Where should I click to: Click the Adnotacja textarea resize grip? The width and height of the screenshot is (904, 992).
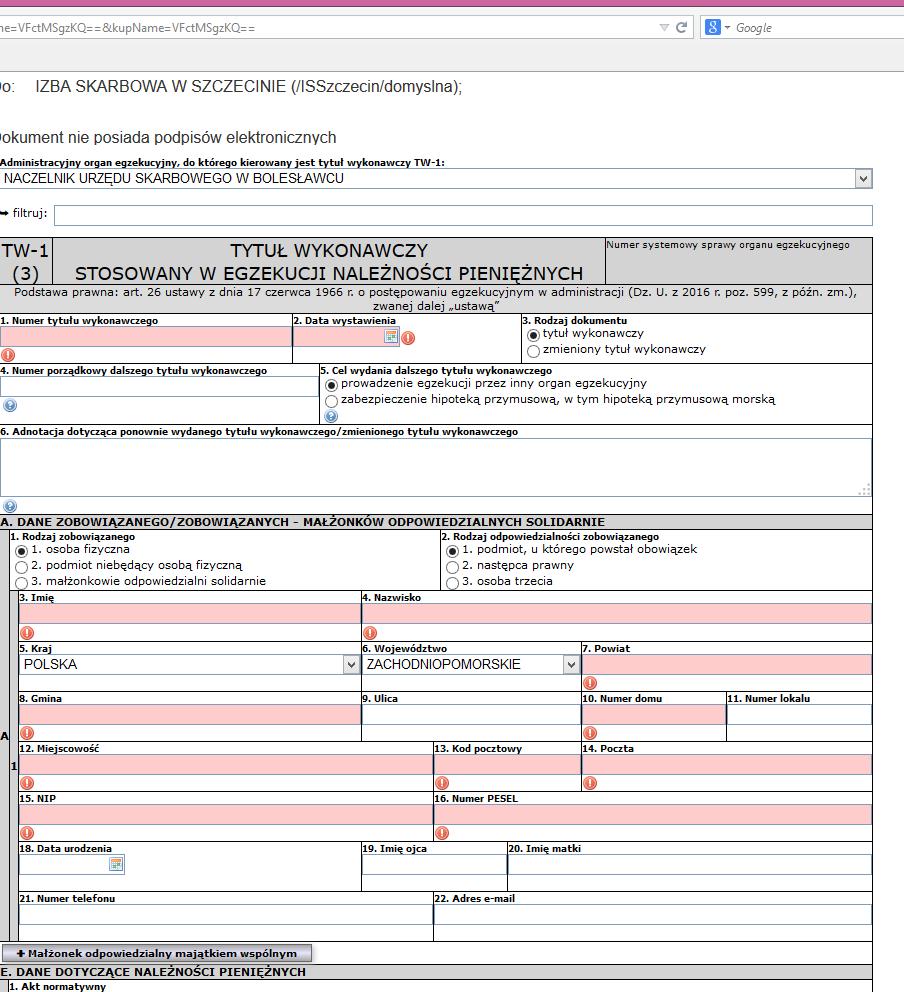pos(865,490)
